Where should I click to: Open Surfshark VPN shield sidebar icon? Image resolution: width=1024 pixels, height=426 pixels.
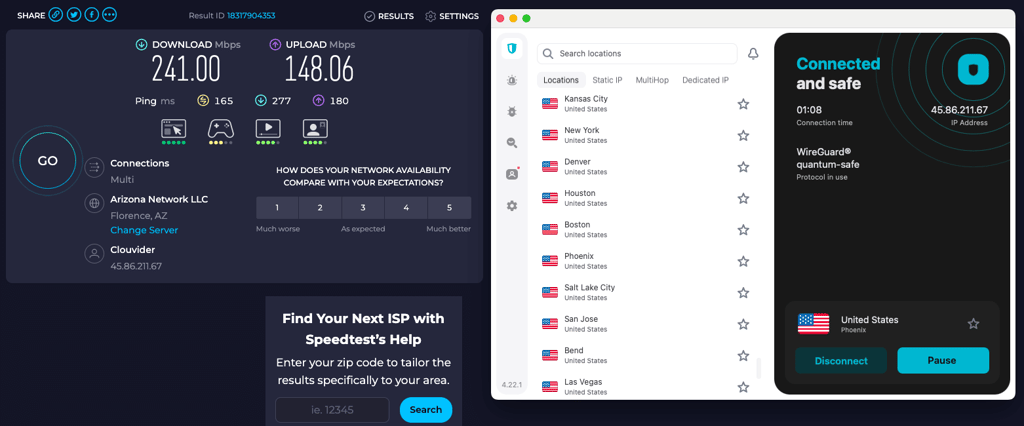click(x=512, y=48)
